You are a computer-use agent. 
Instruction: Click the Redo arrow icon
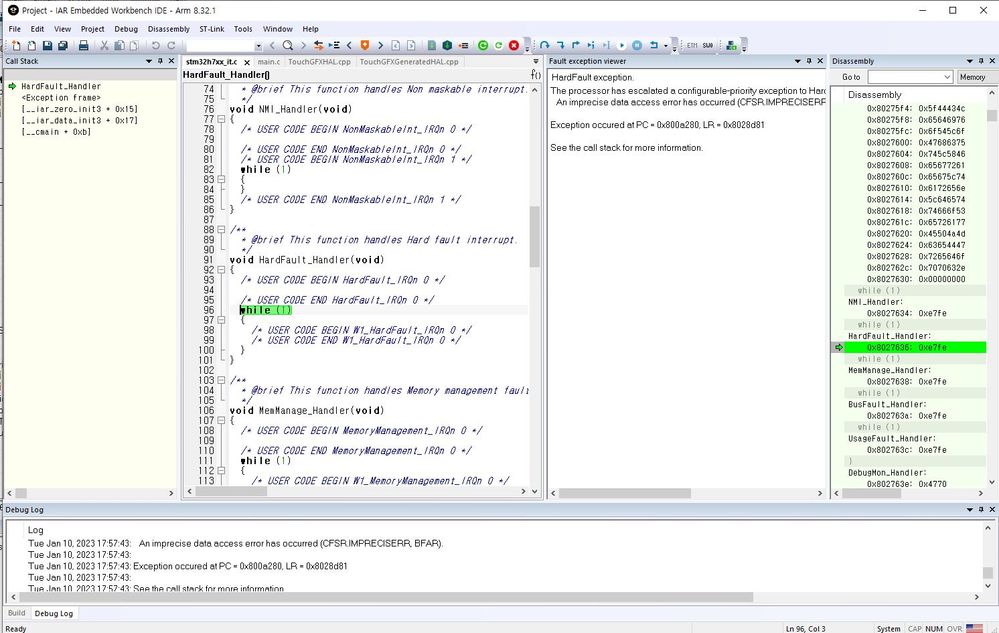171,45
